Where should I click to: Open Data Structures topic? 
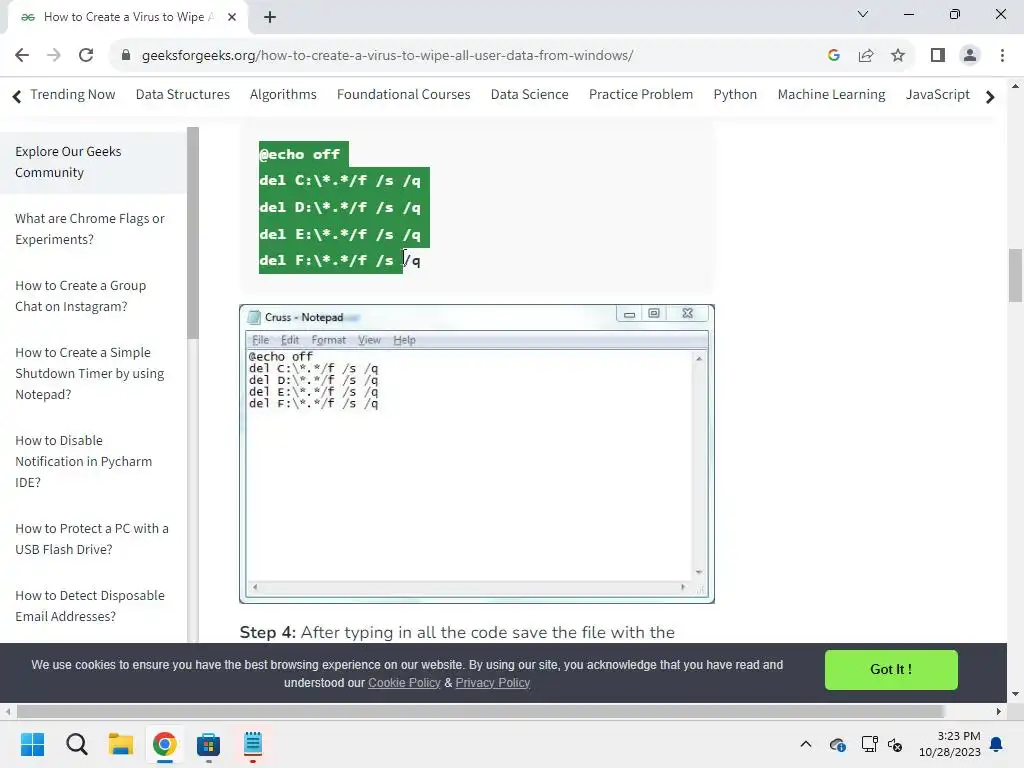pos(183,95)
